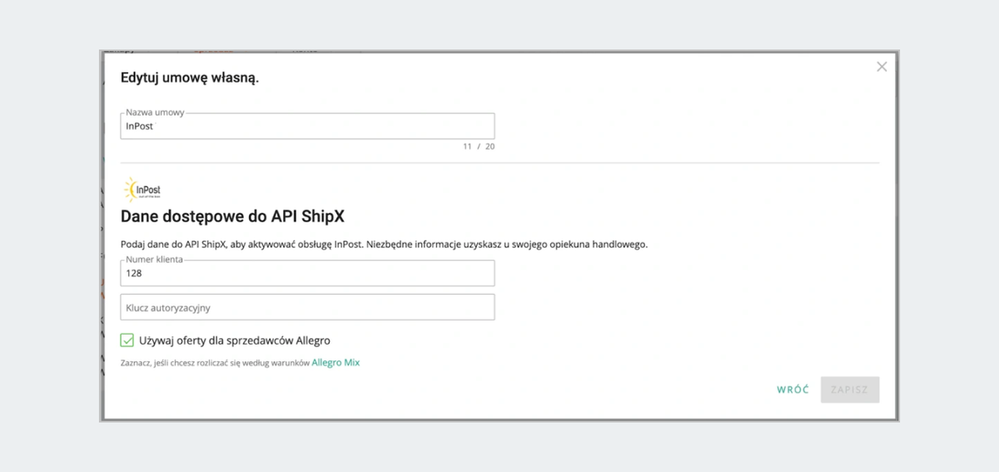This screenshot has width=999, height=472.
Task: Open the 'Allegro Mix' link
Action: tap(335, 363)
